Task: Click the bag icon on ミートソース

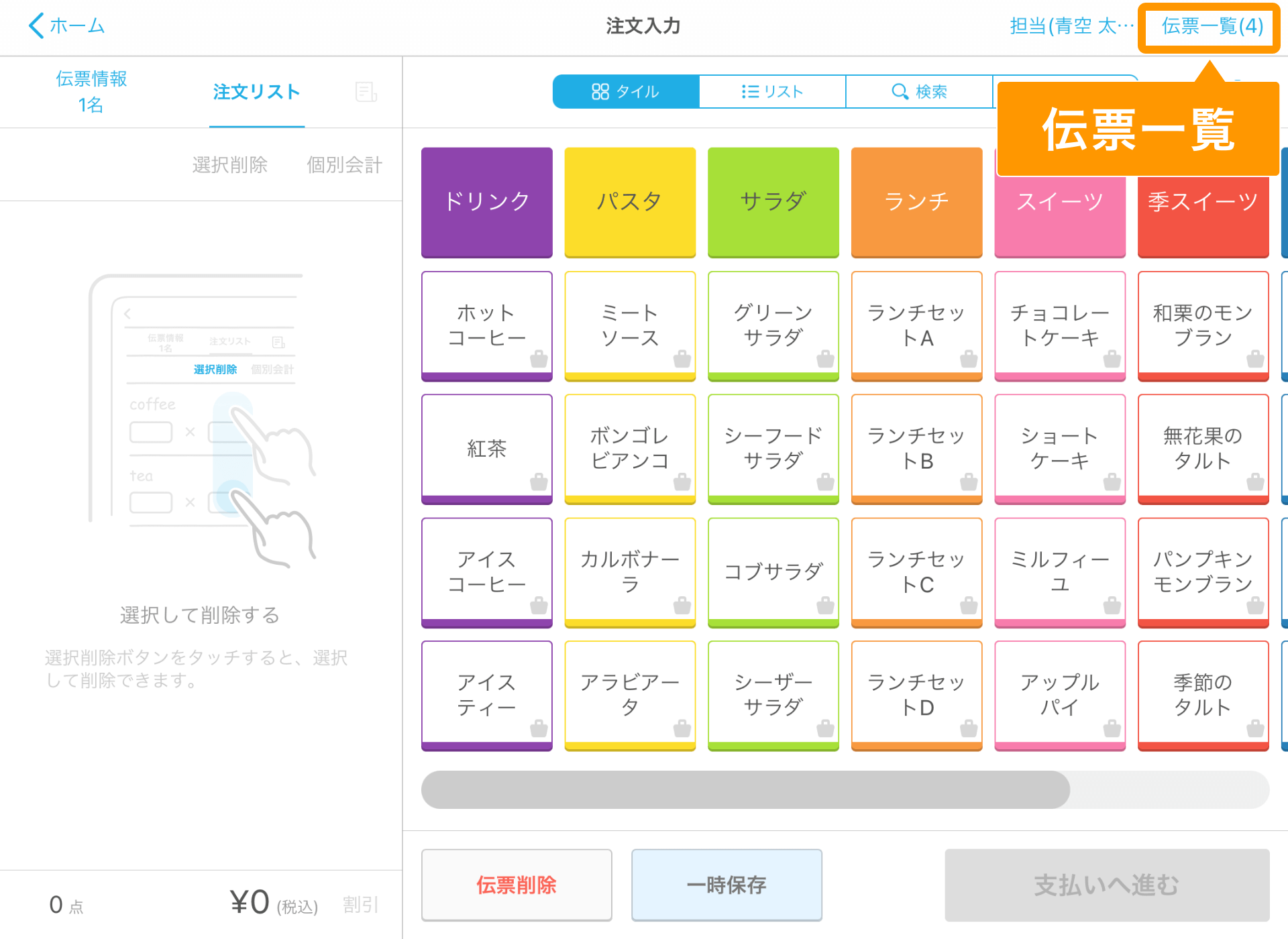Action: coord(682,359)
